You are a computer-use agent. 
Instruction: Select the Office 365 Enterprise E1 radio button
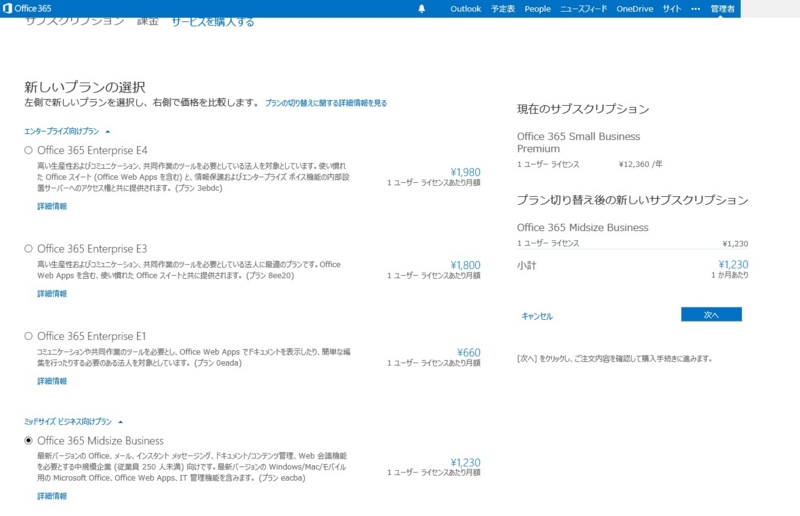point(29,336)
